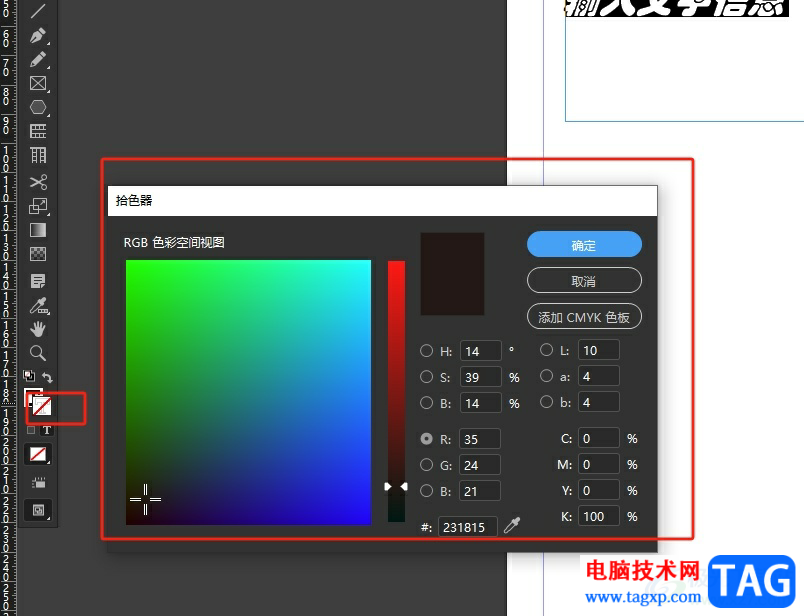This screenshot has width=804, height=616.
Task: Select the Gradient Swatch tool
Action: point(38,230)
